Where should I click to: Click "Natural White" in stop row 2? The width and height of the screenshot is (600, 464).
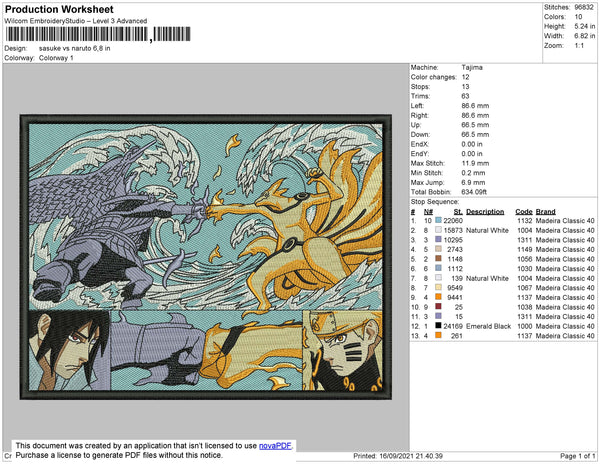pyautogui.click(x=487, y=230)
